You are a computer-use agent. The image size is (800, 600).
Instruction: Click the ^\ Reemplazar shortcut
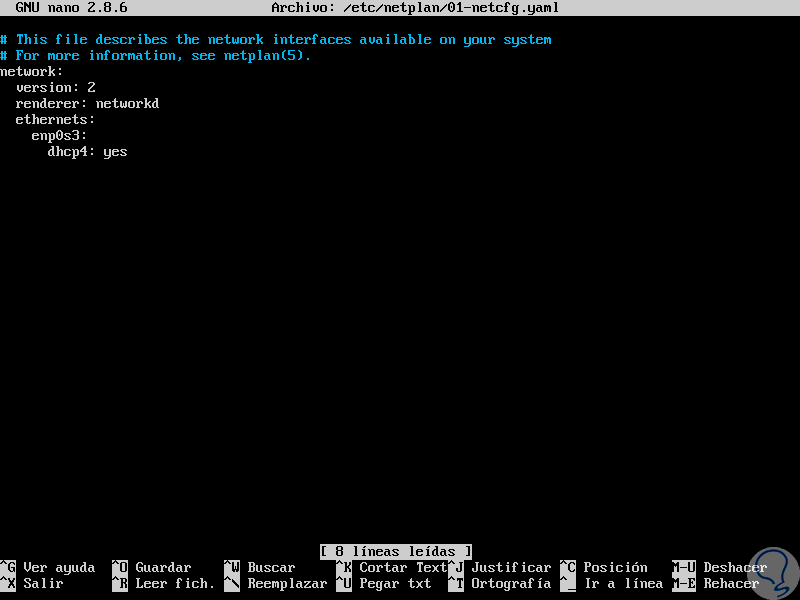276,583
